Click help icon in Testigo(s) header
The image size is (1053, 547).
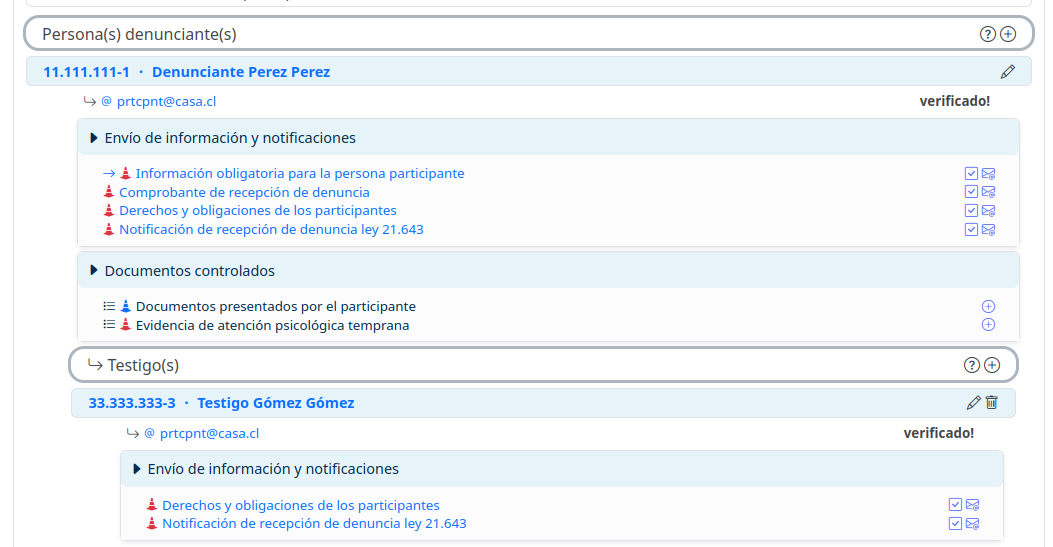coord(971,365)
